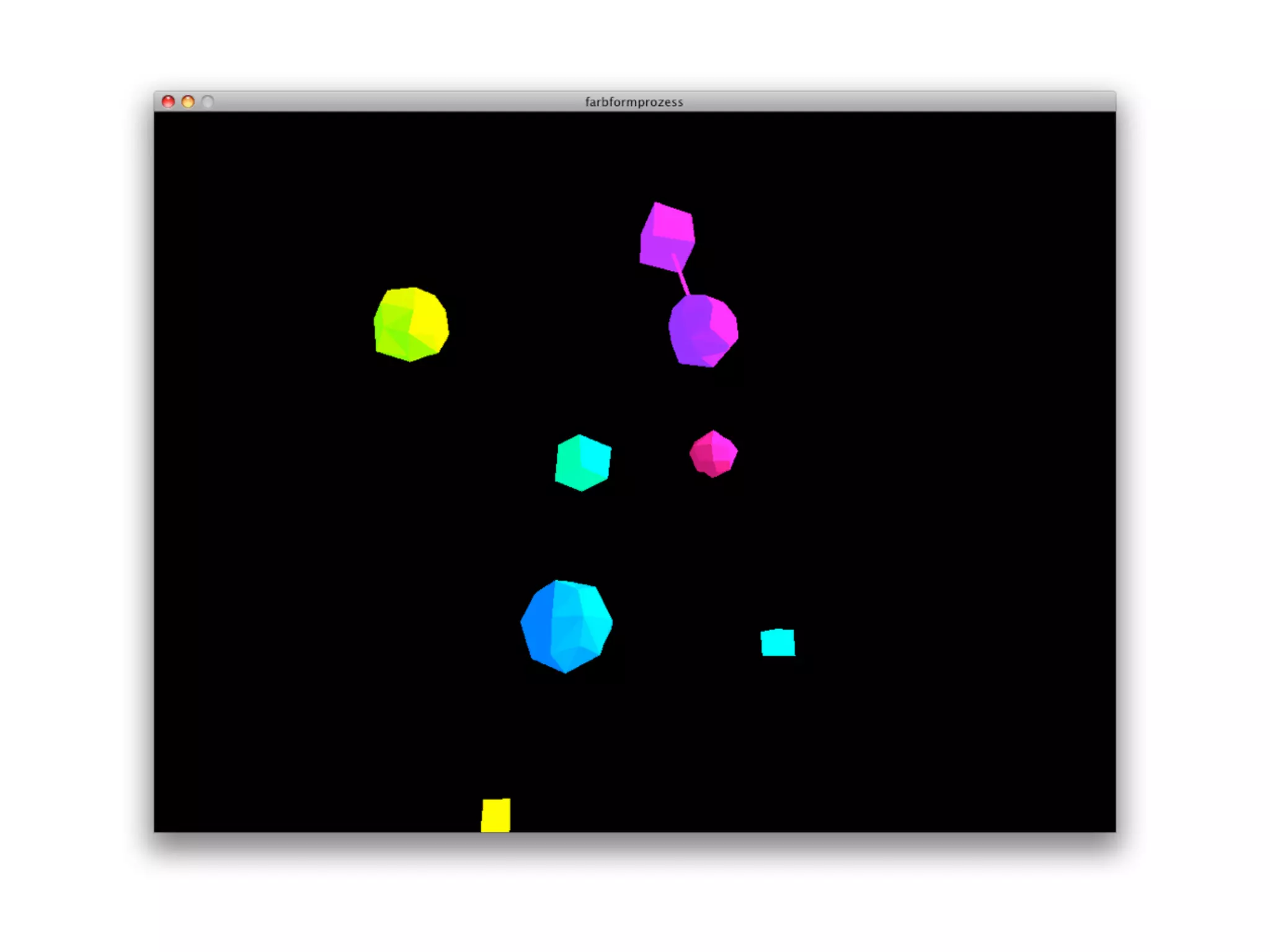Click the magenta cube at the top
The height and width of the screenshot is (952, 1270).
click(x=667, y=237)
